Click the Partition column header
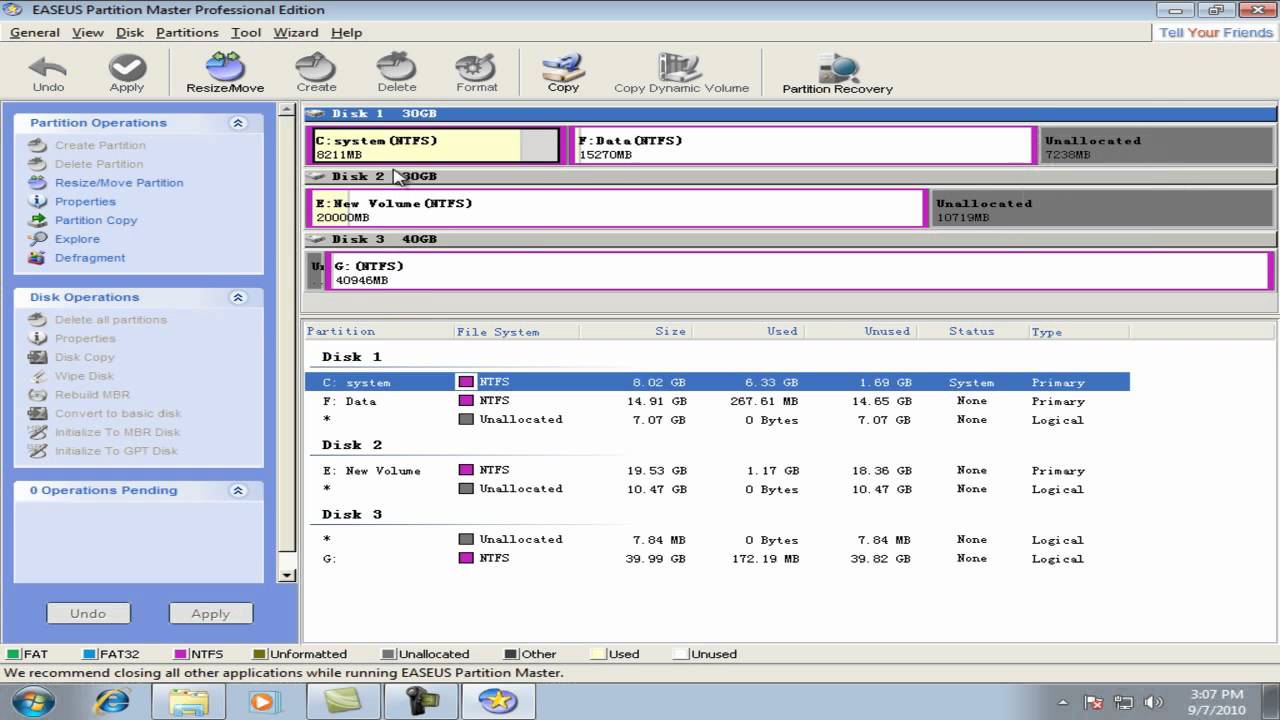1280x720 pixels. pyautogui.click(x=378, y=331)
